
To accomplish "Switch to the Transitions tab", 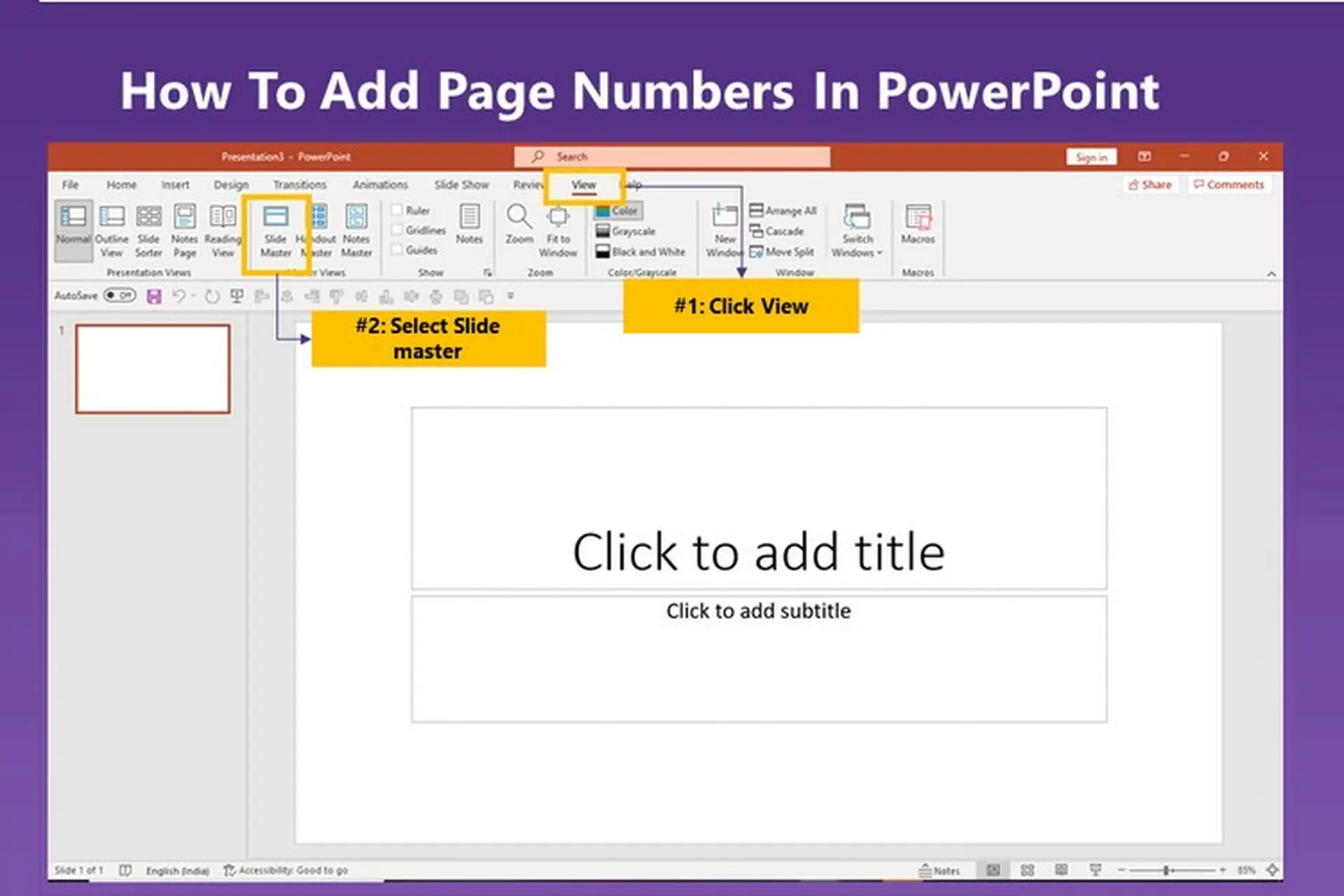I will (x=300, y=184).
